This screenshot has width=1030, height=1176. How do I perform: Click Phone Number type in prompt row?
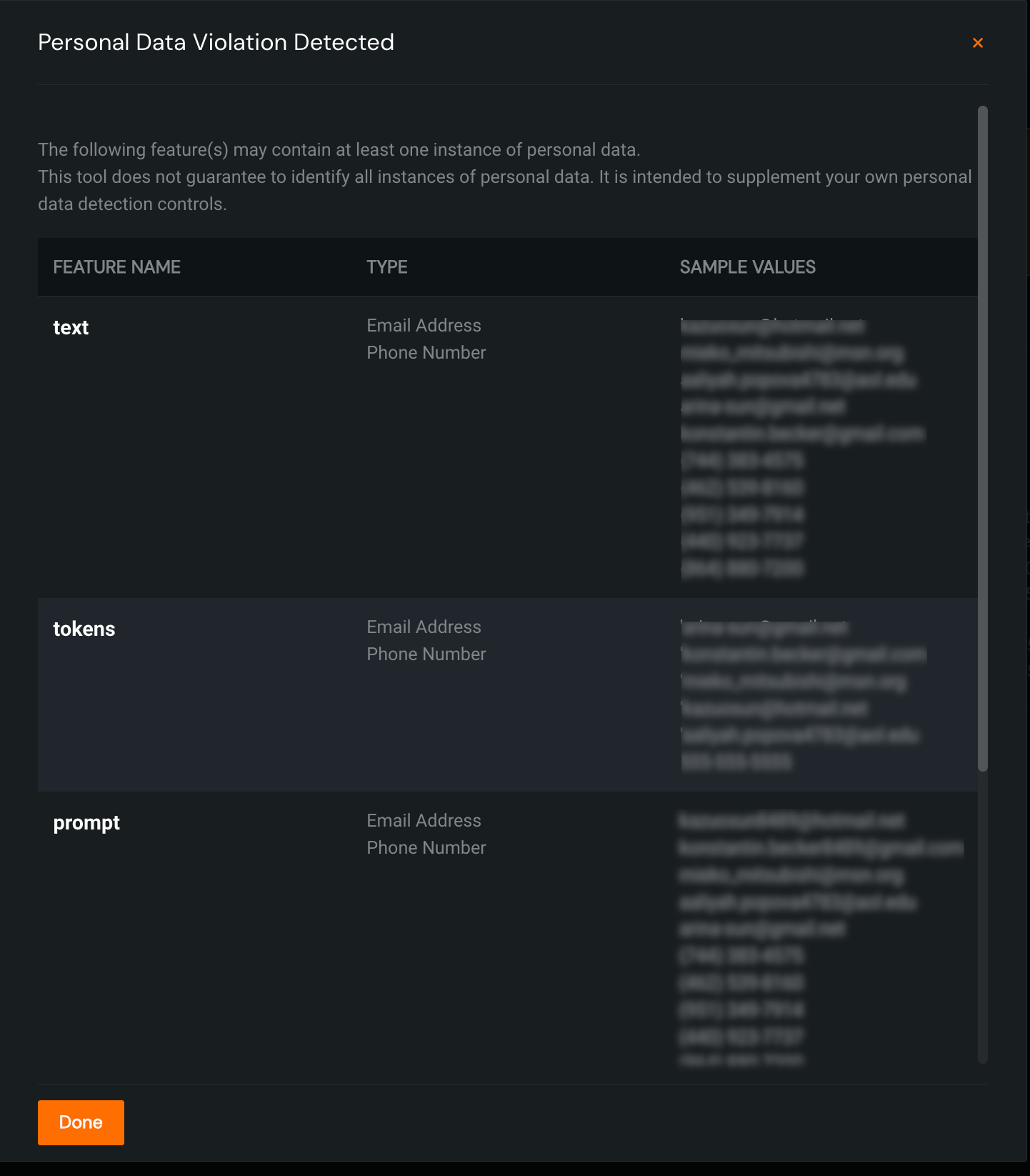[426, 848]
